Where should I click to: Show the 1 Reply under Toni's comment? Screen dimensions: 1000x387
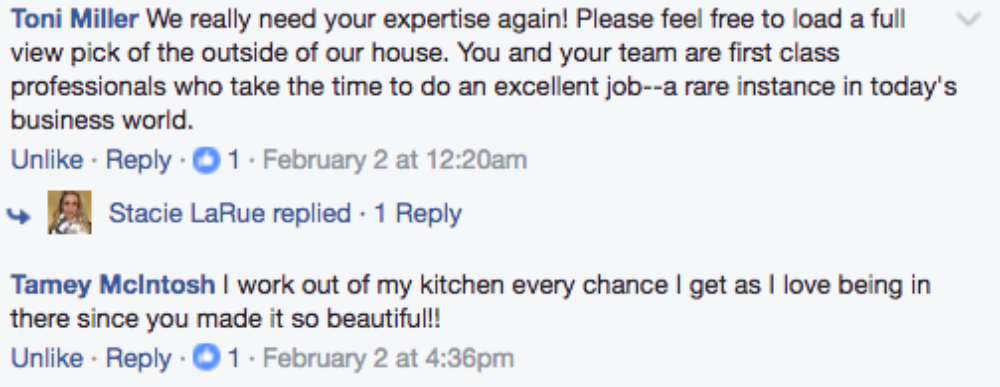tap(418, 214)
